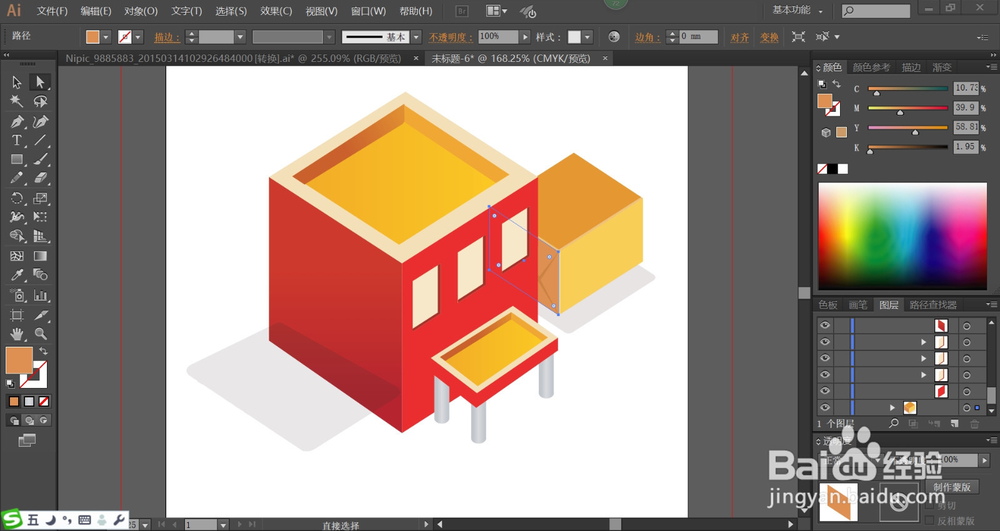Image resolution: width=1000 pixels, height=531 pixels.
Task: Select the Zoom magnifier tool
Action: pyautogui.click(x=40, y=334)
